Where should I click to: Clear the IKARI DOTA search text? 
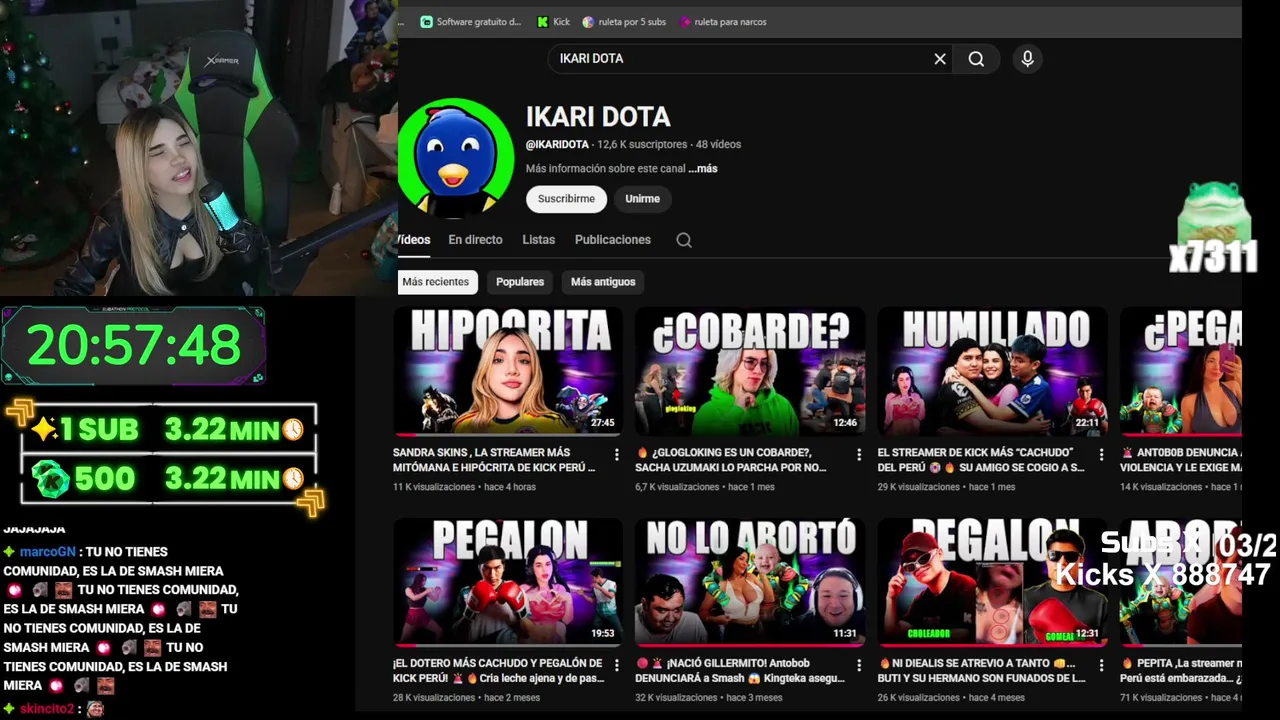pyautogui.click(x=940, y=59)
